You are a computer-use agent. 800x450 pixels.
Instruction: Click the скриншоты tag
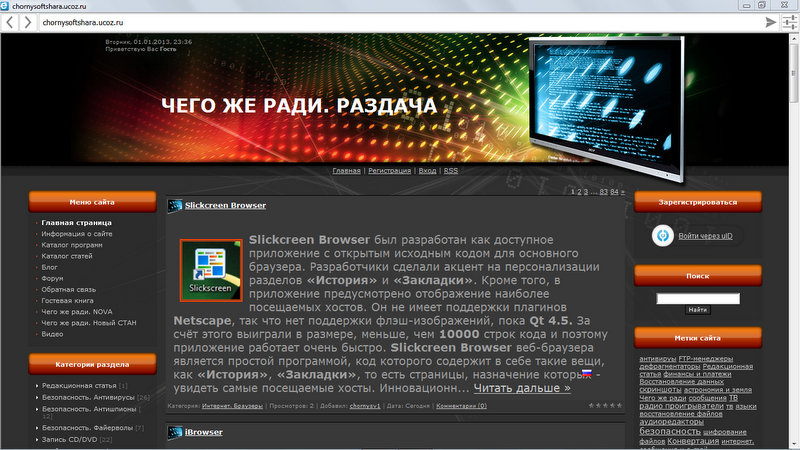pyautogui.click(x=660, y=389)
